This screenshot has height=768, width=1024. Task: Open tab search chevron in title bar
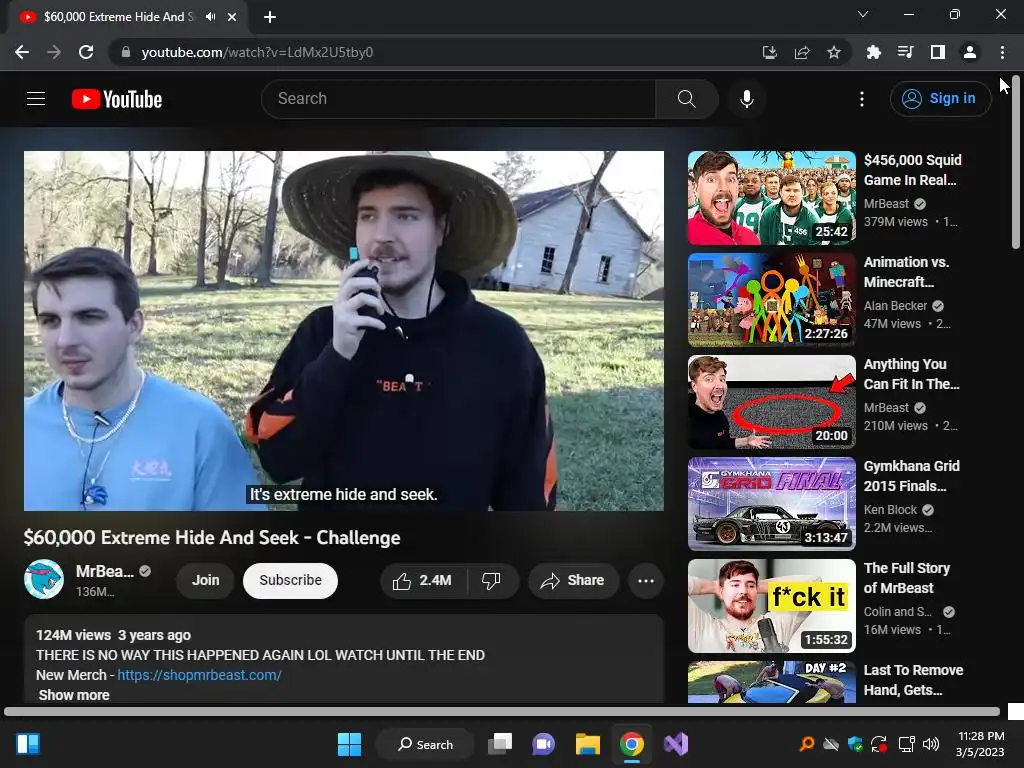(863, 14)
